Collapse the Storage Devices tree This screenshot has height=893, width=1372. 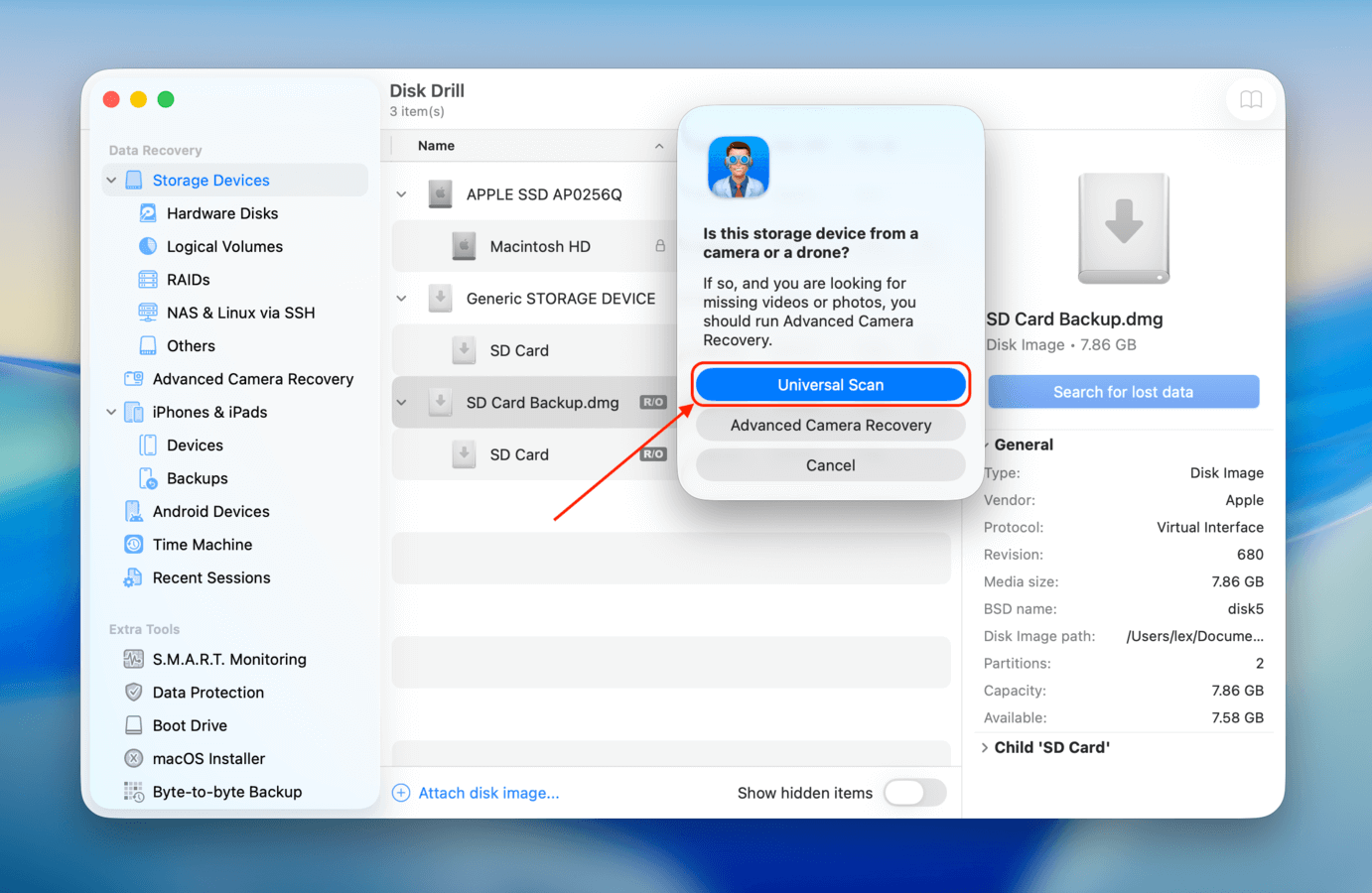coord(110,180)
